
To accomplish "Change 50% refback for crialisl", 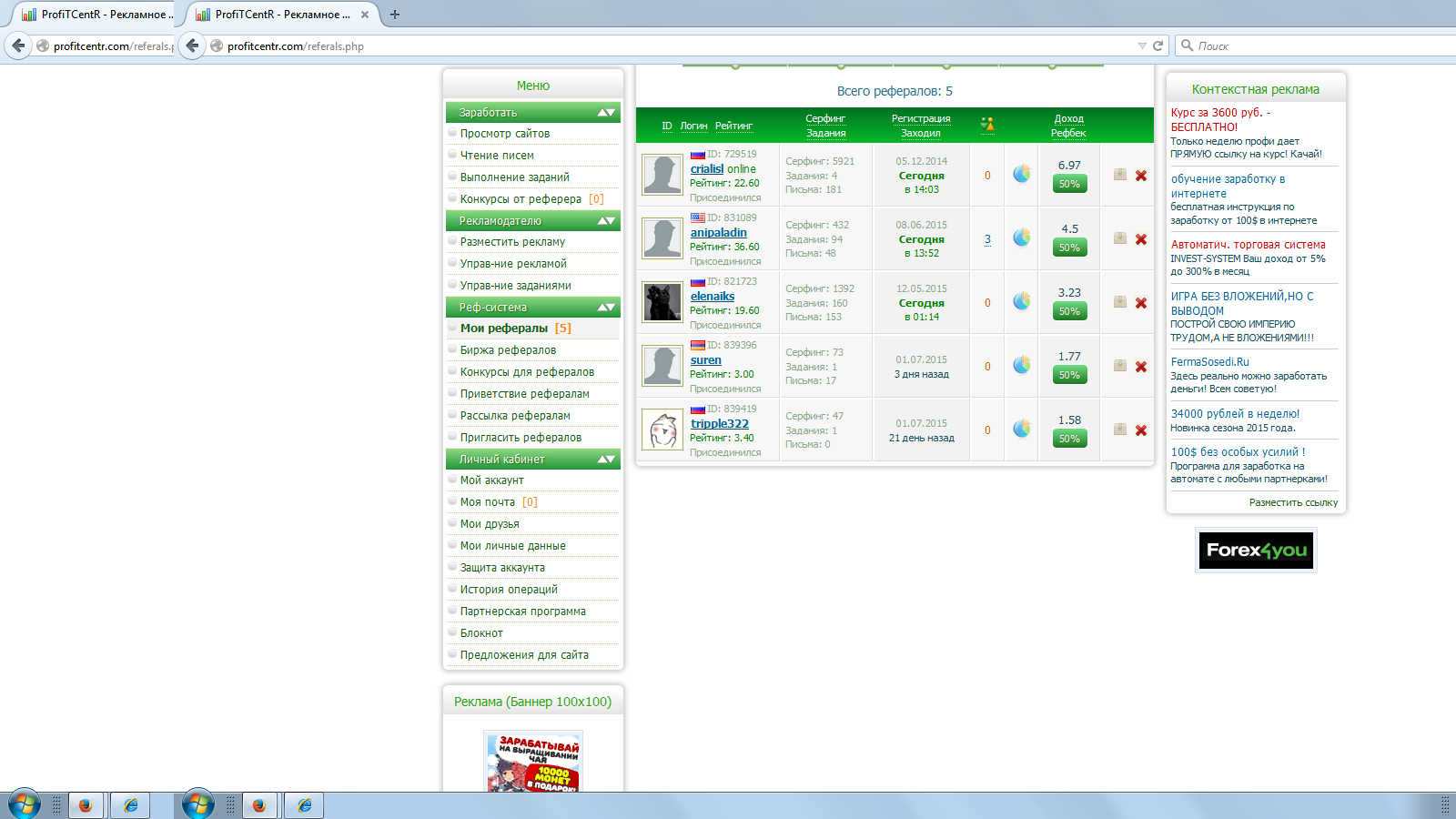I will coord(1069,184).
